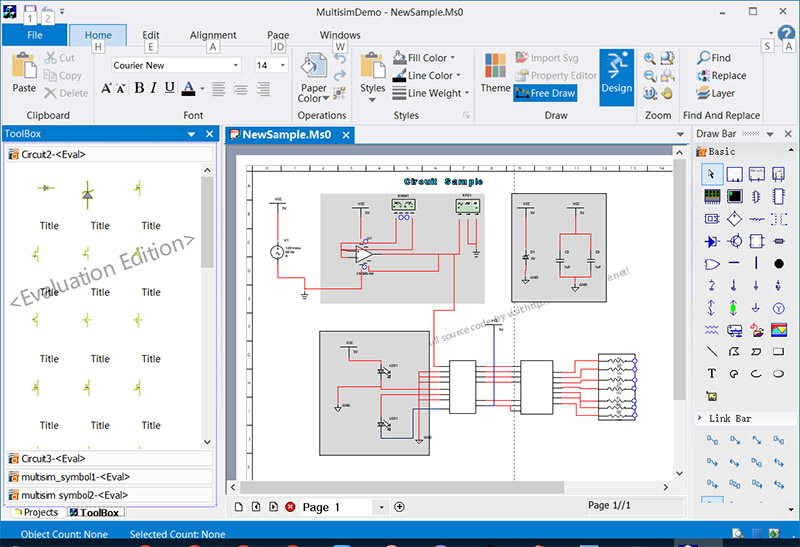Click the redo arrow in Operations

[340, 76]
